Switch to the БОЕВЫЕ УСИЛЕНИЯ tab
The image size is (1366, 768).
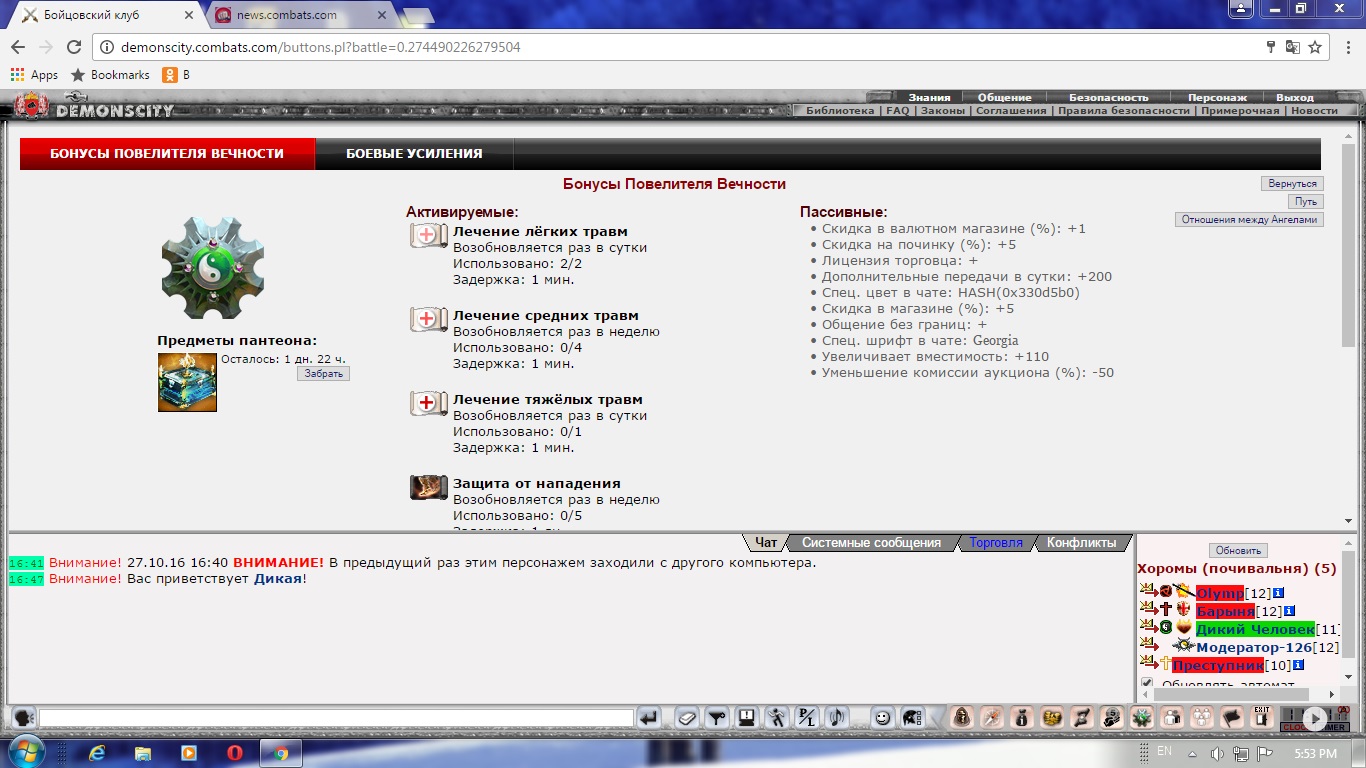coord(414,154)
